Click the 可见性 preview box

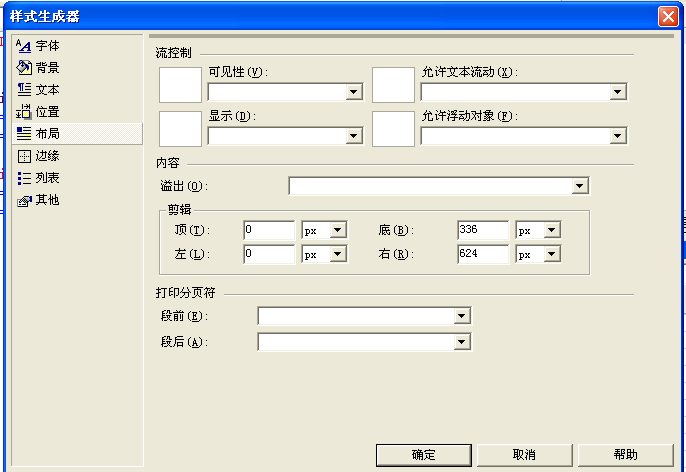click(180, 85)
